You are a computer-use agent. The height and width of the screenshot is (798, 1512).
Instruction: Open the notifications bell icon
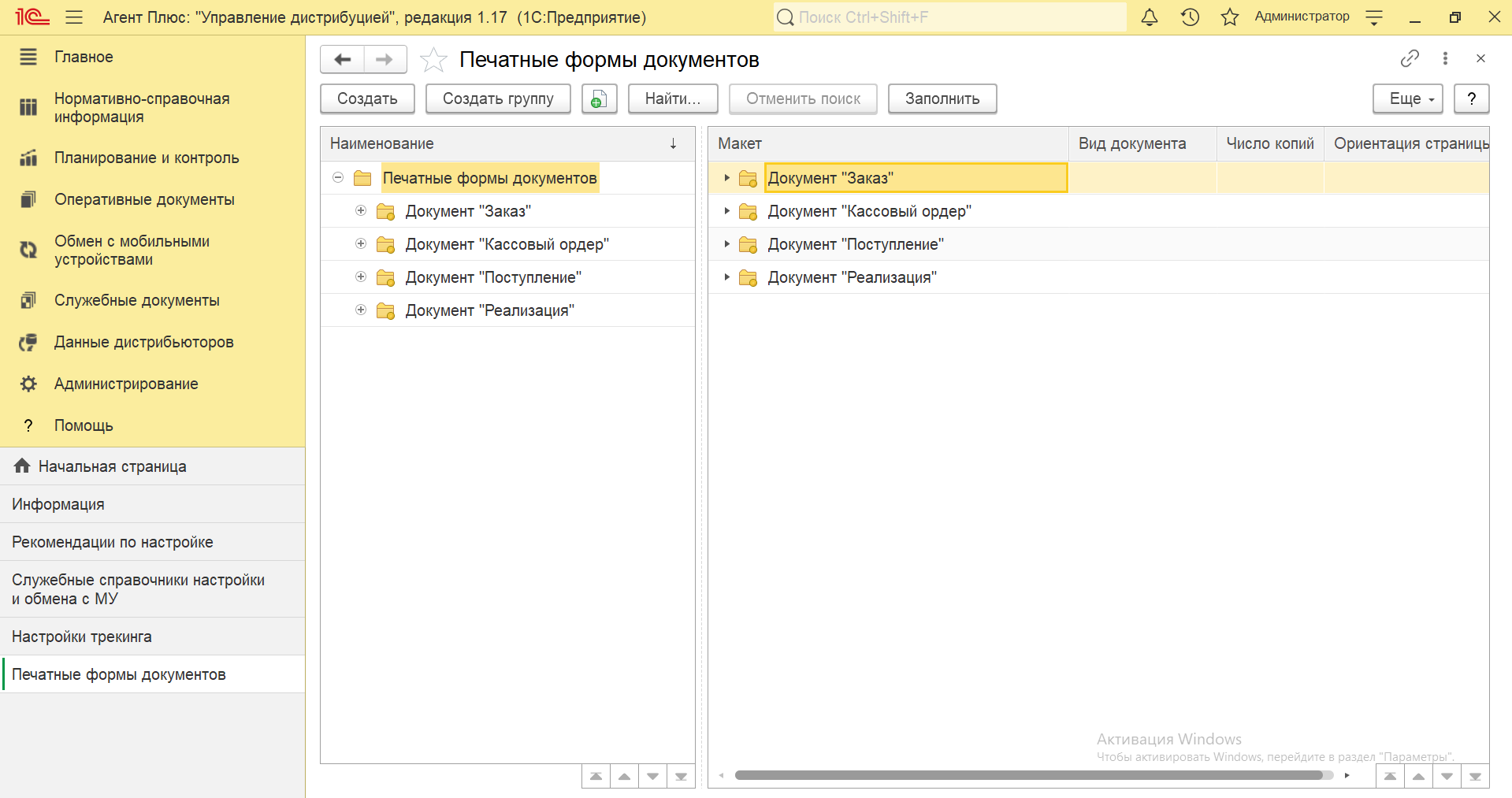pyautogui.click(x=1150, y=17)
